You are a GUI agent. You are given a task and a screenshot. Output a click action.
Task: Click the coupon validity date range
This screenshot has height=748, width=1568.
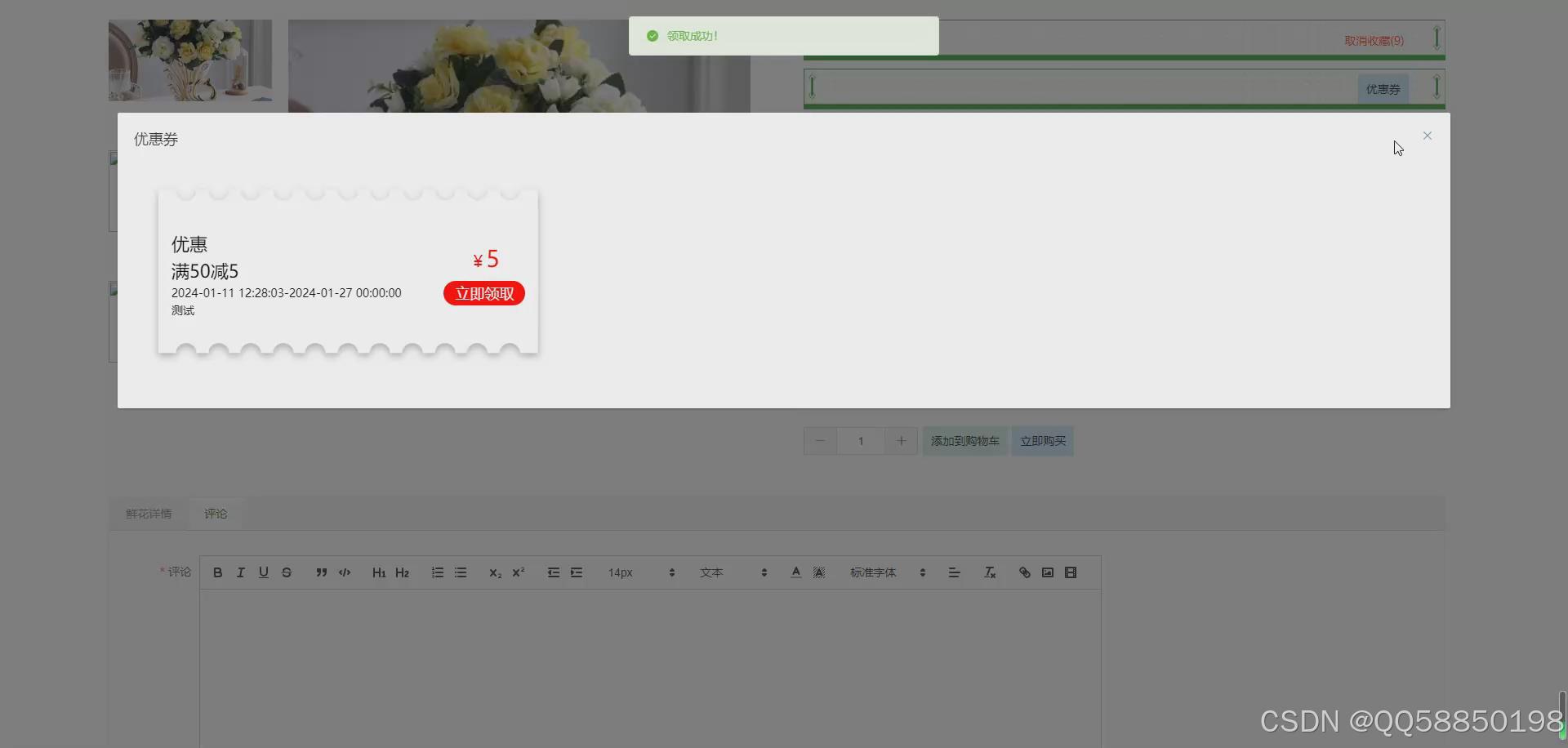(287, 293)
